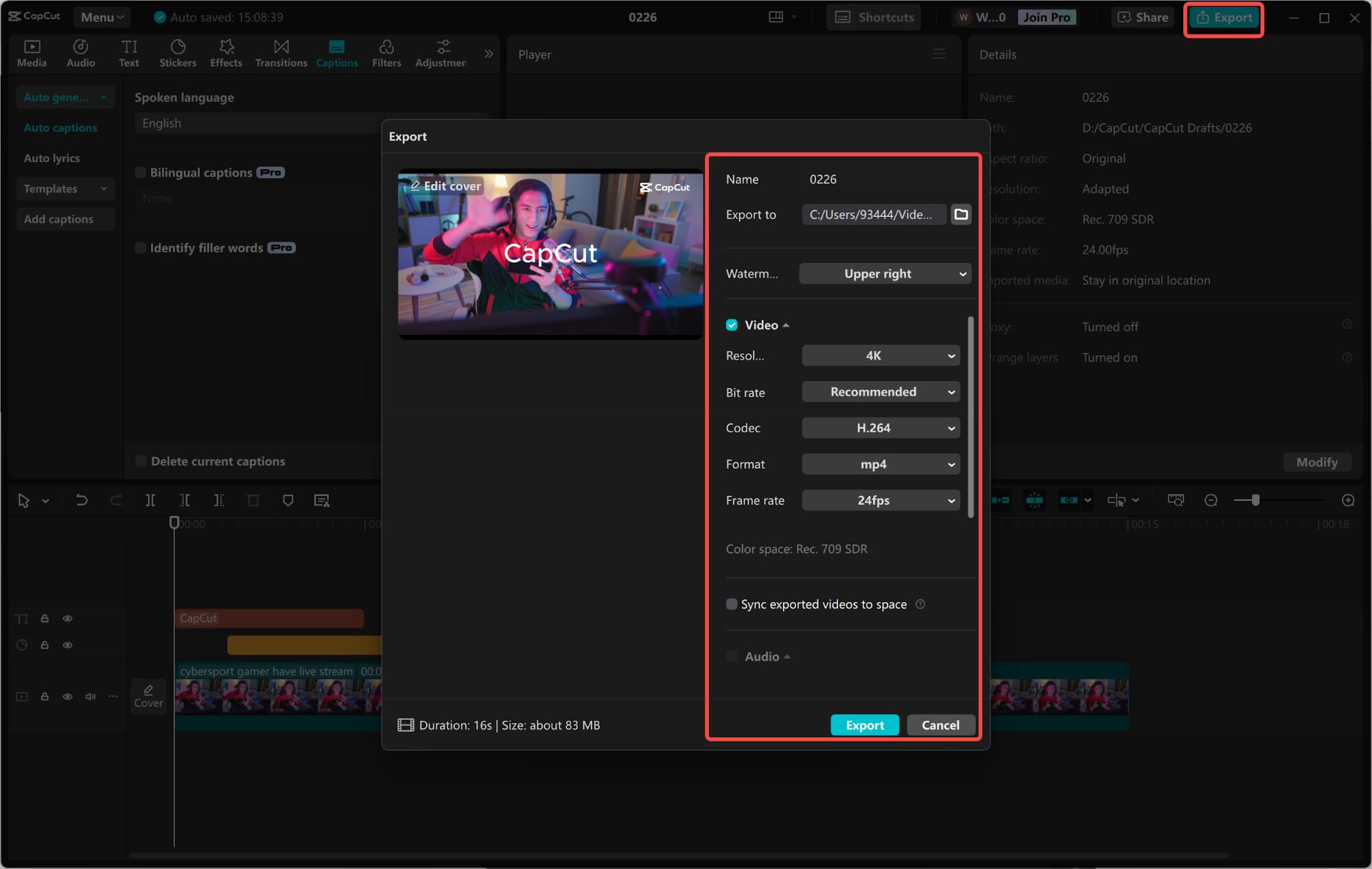Click the Delete left split icon
This screenshot has width=1372, height=869.
(x=185, y=500)
